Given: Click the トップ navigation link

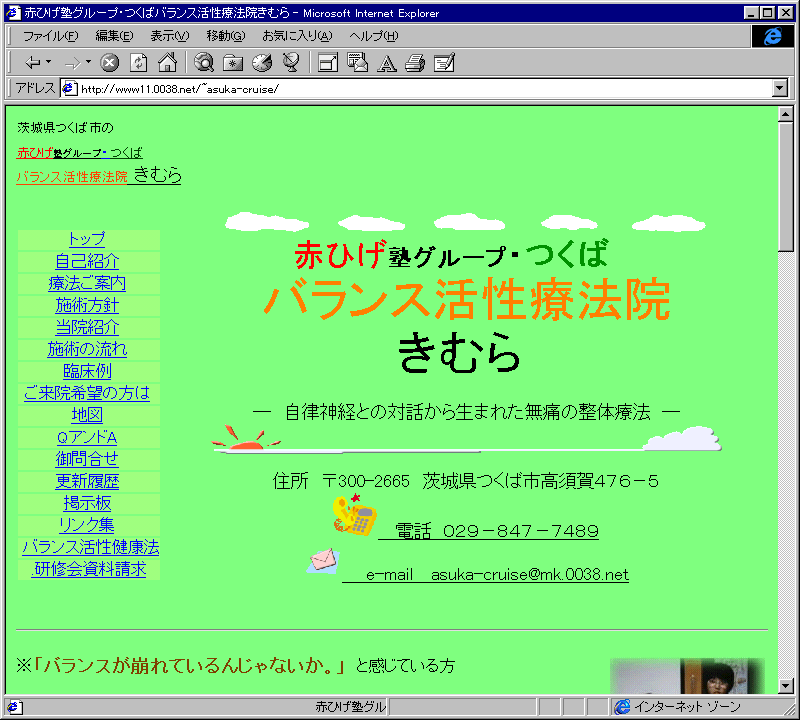Looking at the screenshot, I should [87, 239].
